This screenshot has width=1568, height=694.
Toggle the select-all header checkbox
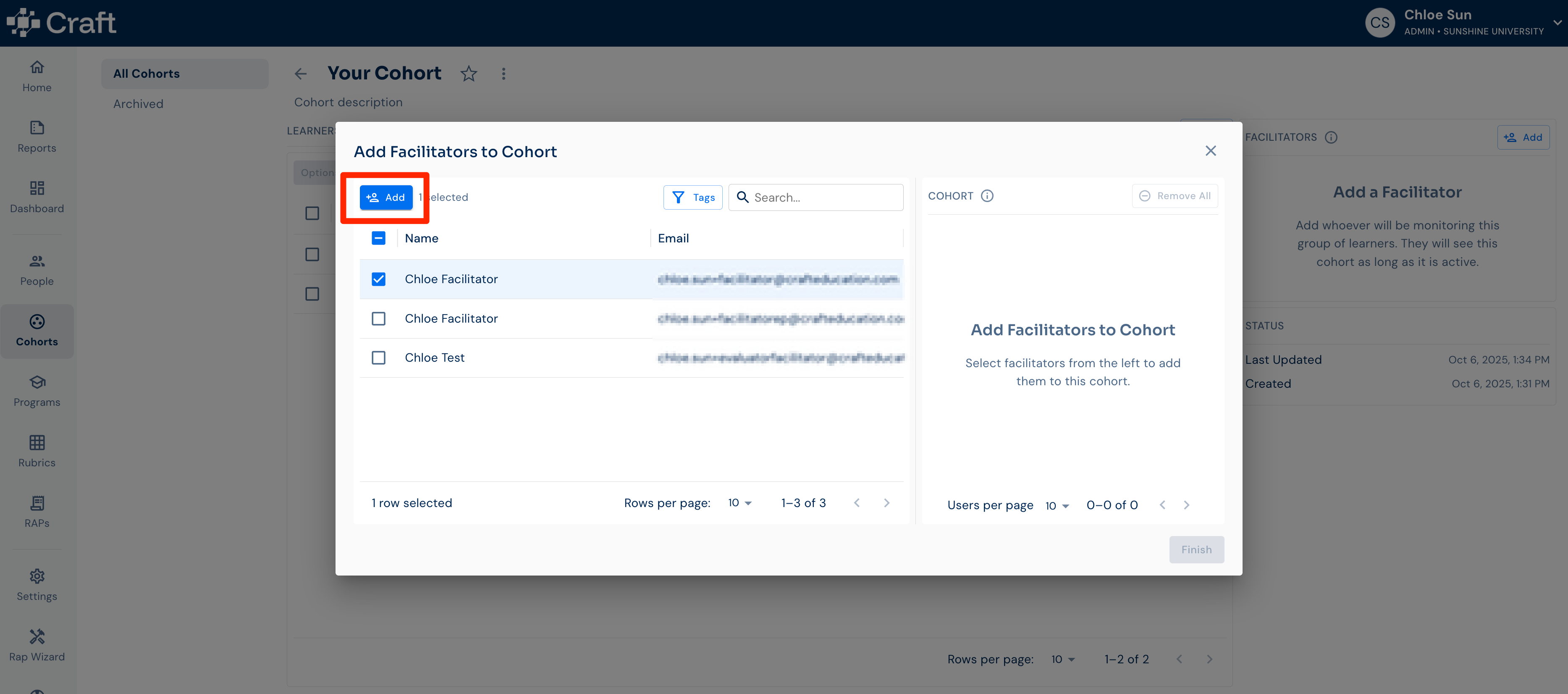click(x=379, y=238)
